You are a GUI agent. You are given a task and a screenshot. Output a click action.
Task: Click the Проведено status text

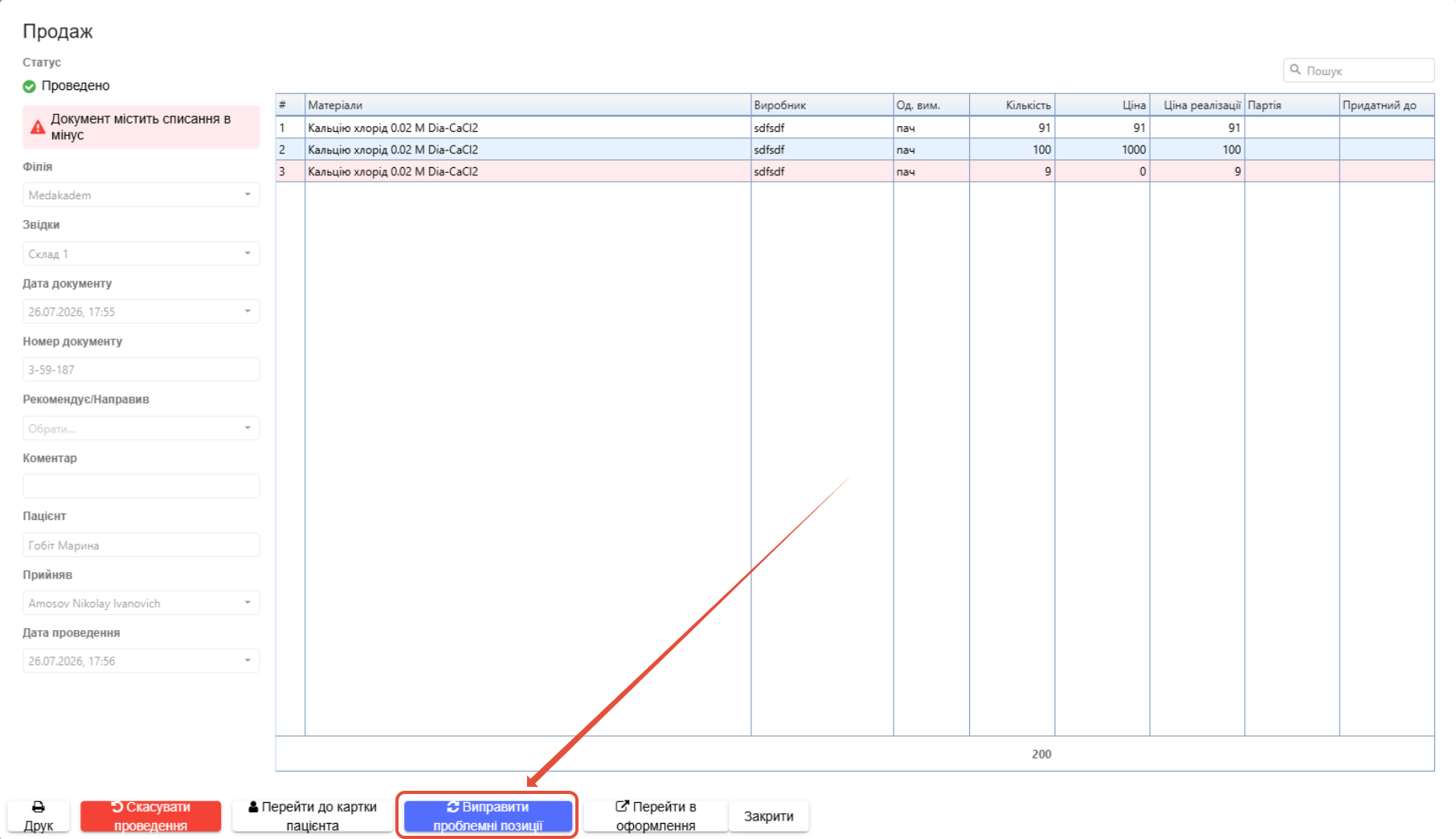pyautogui.click(x=76, y=86)
